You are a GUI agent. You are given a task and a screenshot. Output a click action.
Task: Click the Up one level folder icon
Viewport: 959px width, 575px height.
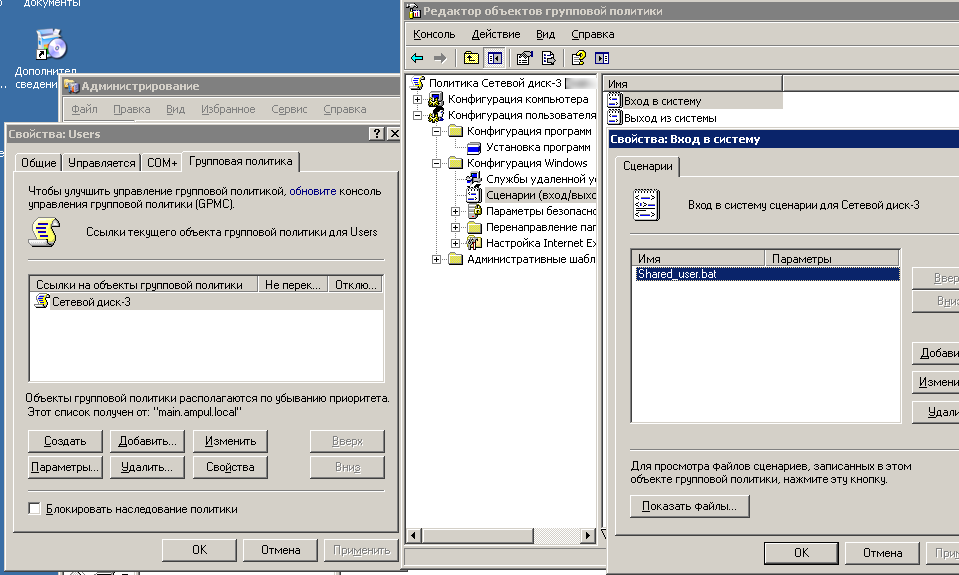click(471, 58)
